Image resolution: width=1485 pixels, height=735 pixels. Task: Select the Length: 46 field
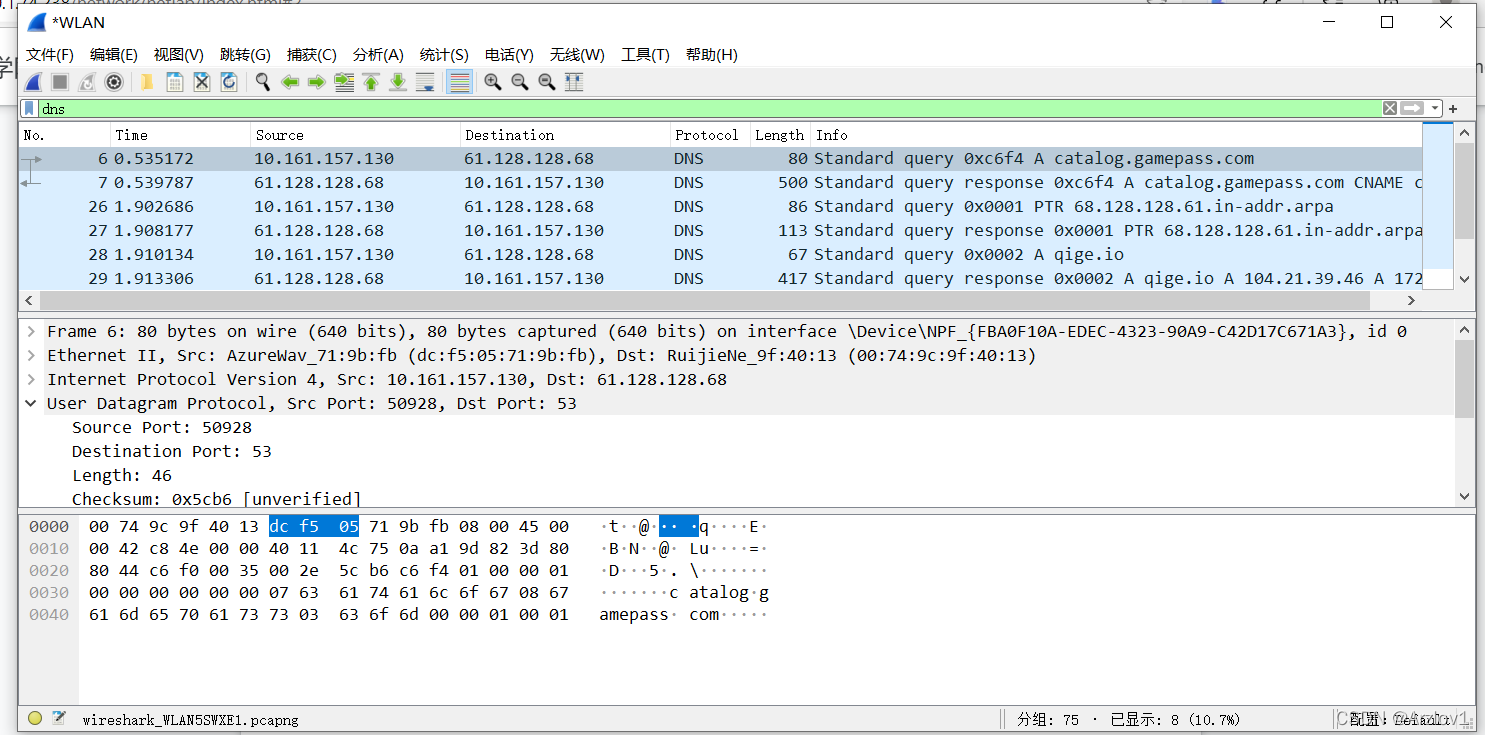[x=122, y=475]
